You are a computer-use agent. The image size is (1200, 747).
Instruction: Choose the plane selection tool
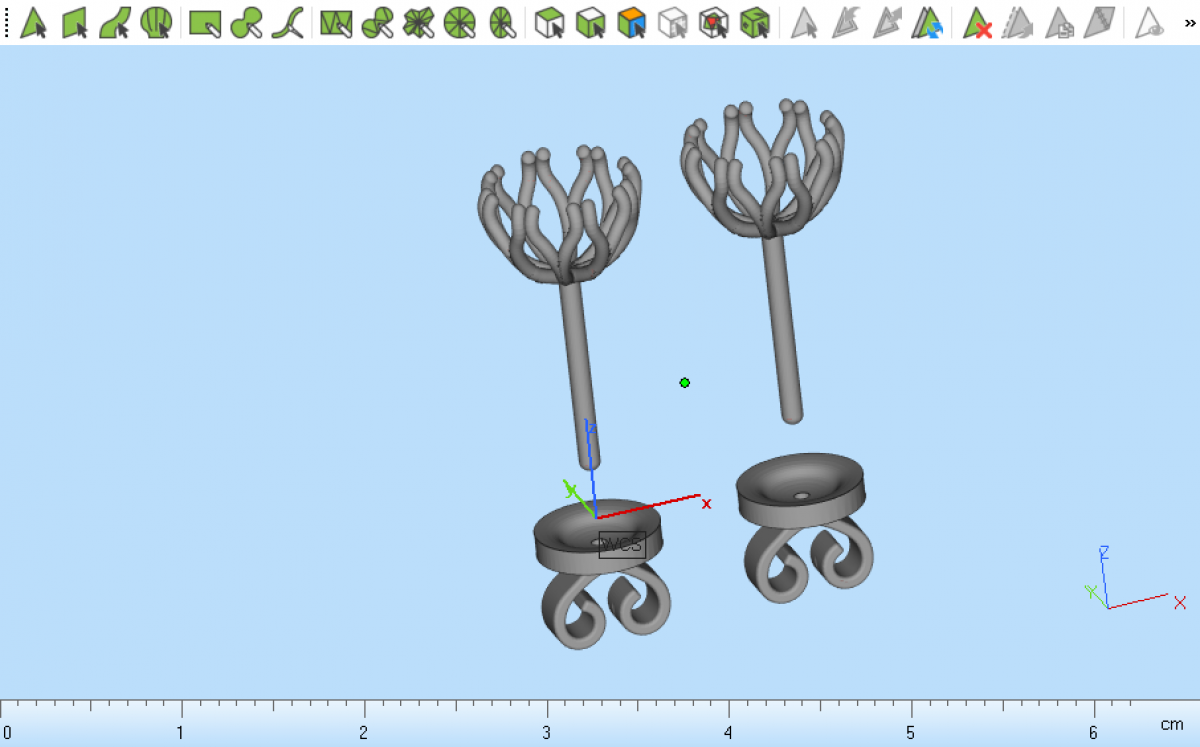(x=75, y=22)
